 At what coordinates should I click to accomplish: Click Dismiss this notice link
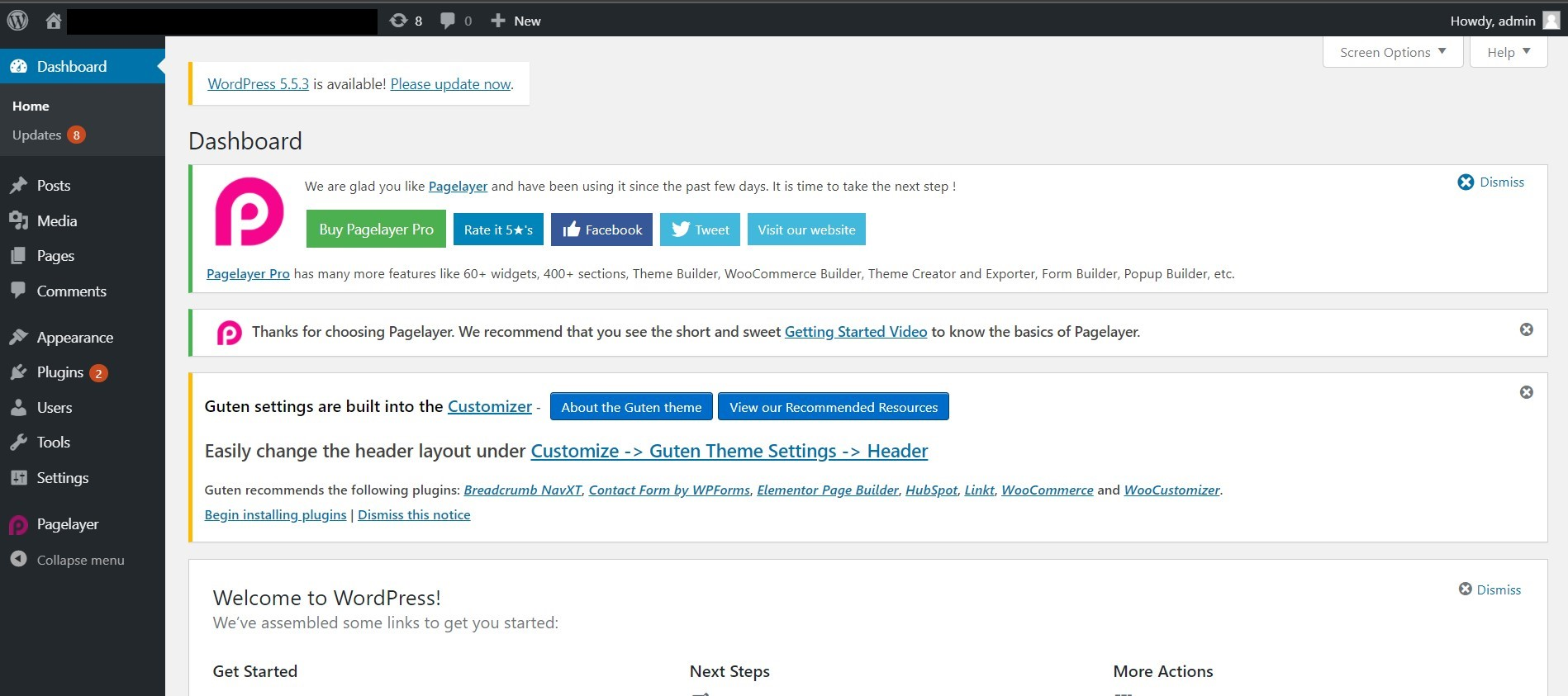point(414,514)
